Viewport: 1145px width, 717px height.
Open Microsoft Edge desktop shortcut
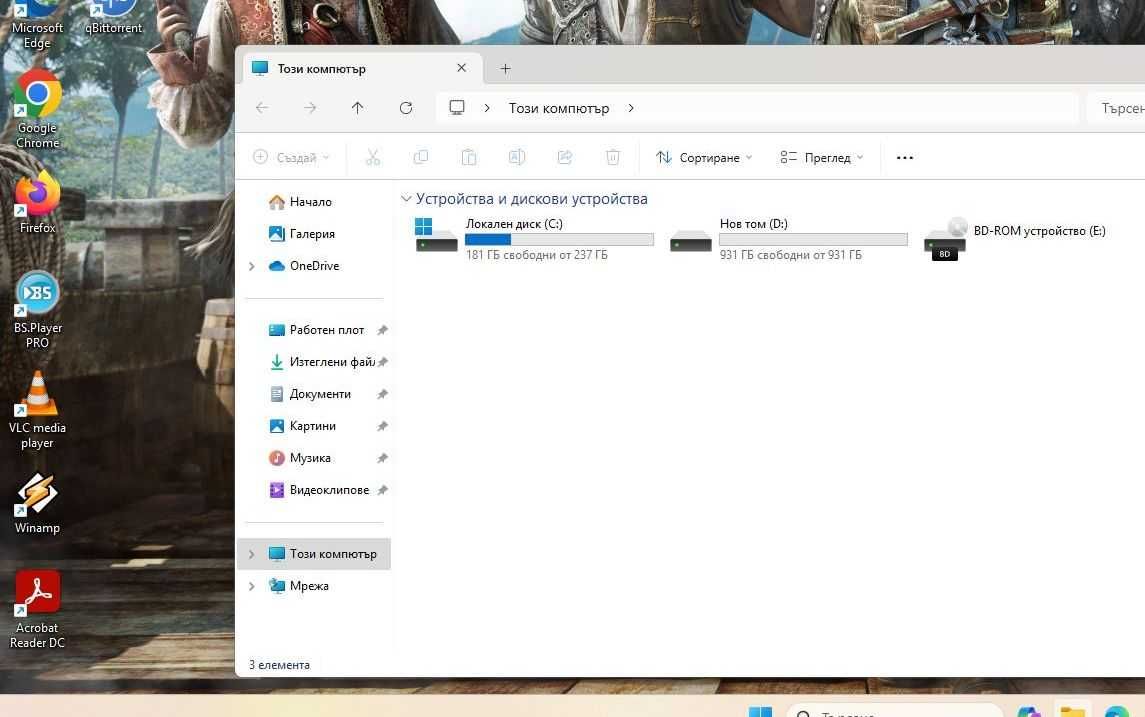37,26
